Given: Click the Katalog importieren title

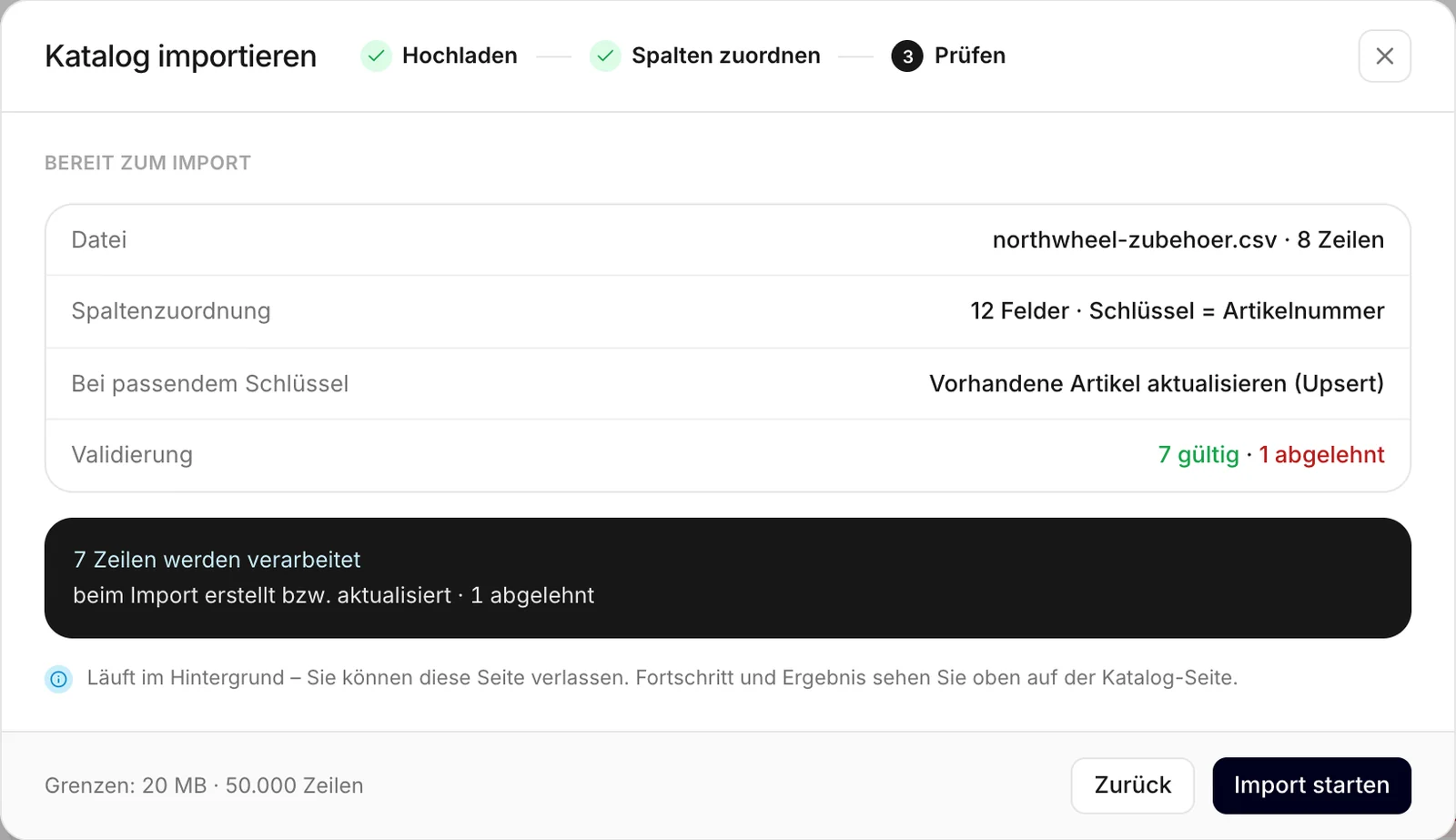Looking at the screenshot, I should (180, 56).
